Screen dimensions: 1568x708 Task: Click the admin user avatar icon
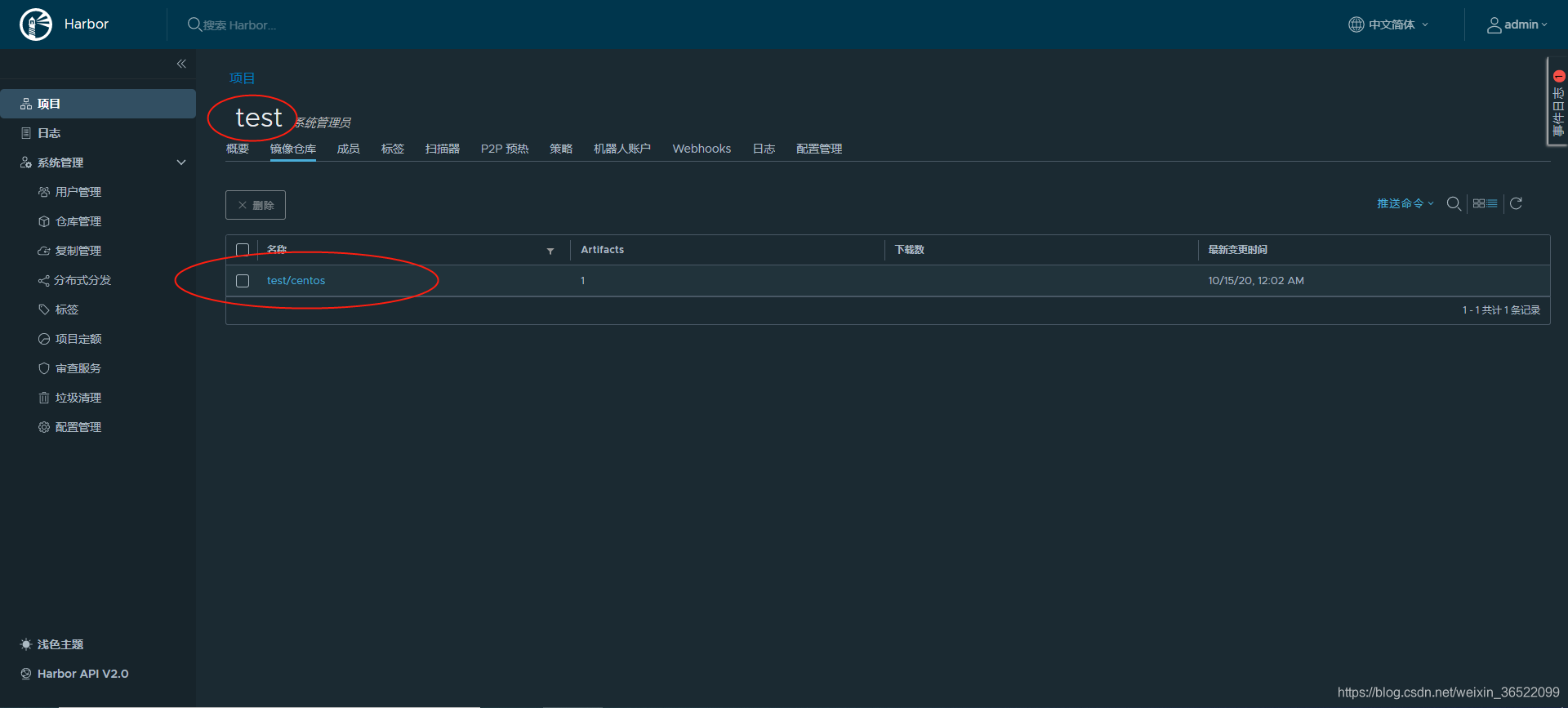[x=1494, y=25]
